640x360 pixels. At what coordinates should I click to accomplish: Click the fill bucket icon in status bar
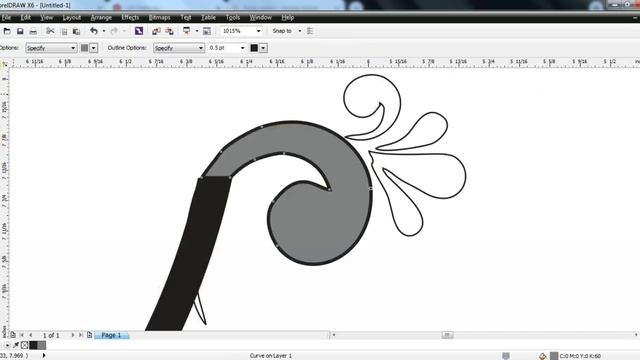(x=542, y=356)
